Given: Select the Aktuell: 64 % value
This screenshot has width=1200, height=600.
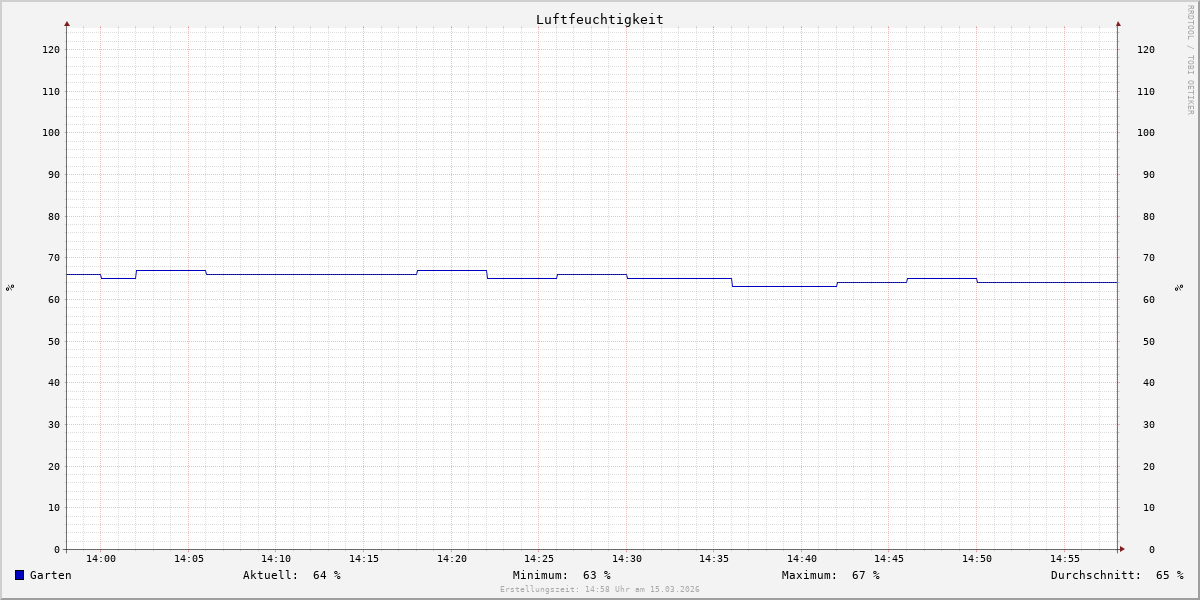Looking at the screenshot, I should pos(292,575).
